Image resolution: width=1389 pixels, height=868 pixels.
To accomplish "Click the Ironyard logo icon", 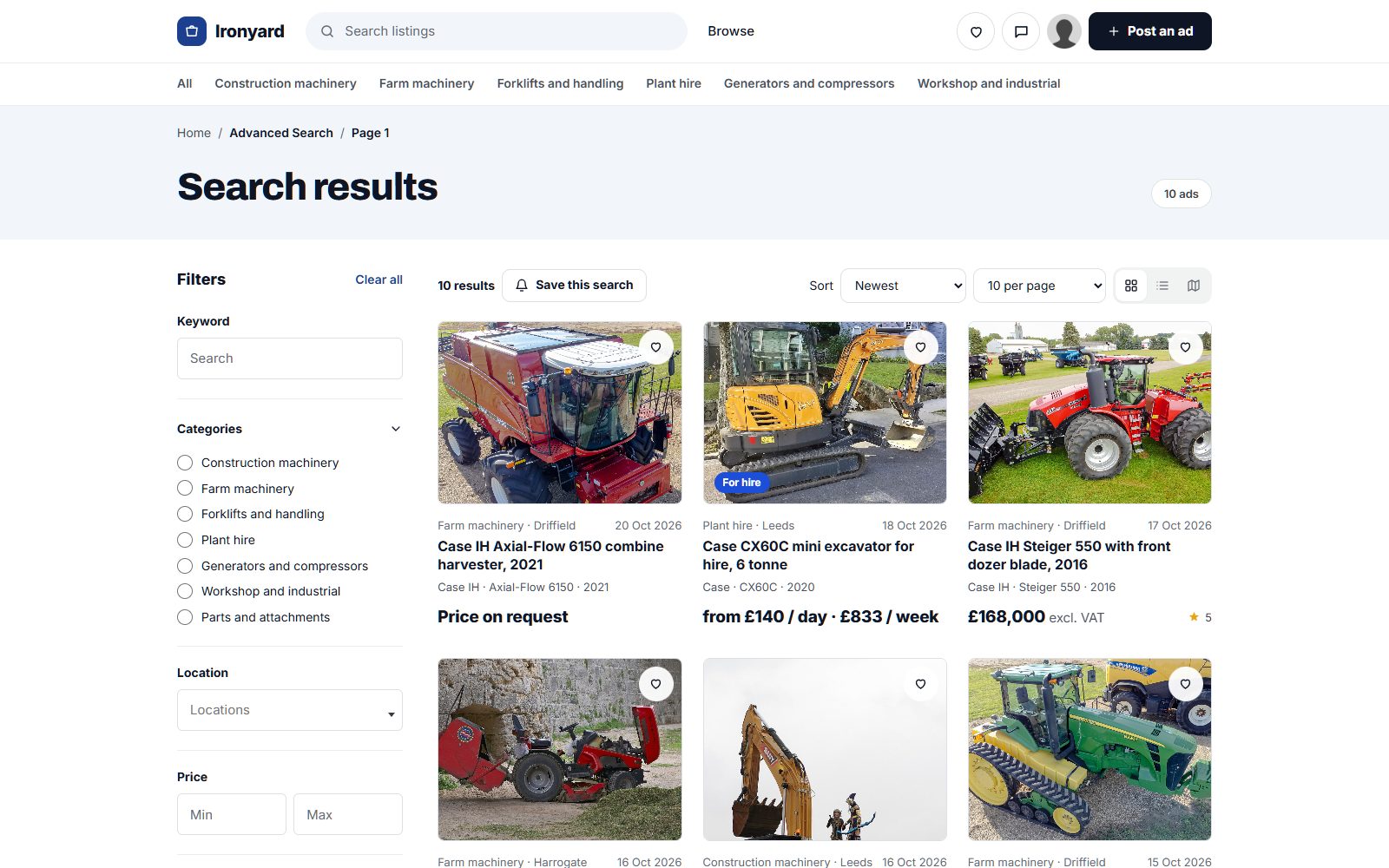I will [192, 31].
